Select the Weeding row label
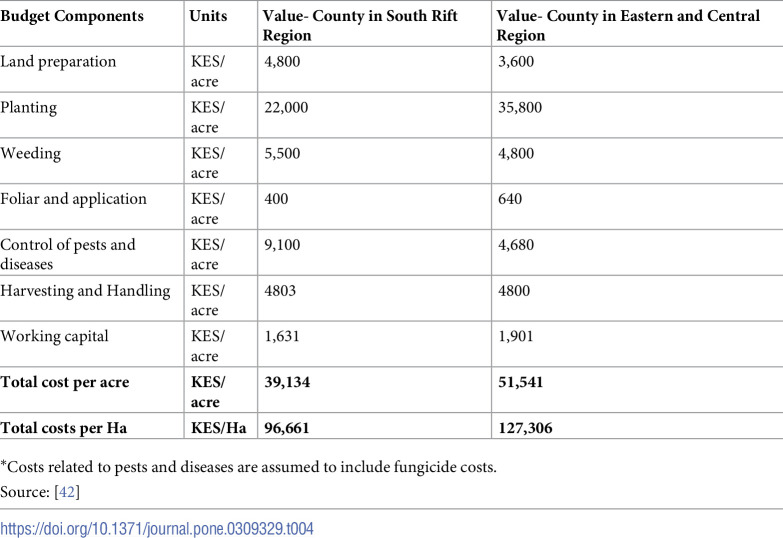Viewport: 783px width, 538px height. [30, 153]
